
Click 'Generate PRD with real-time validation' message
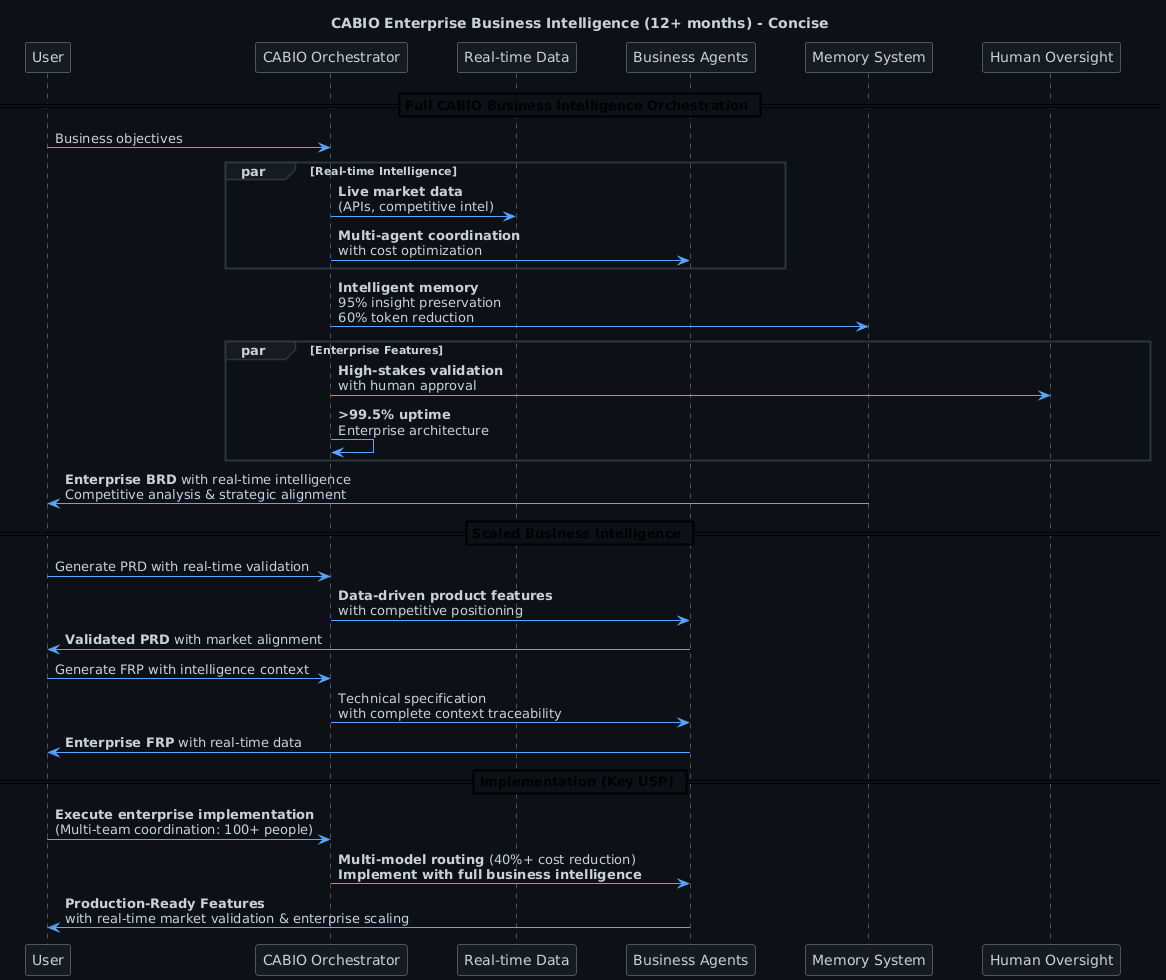click(x=181, y=567)
